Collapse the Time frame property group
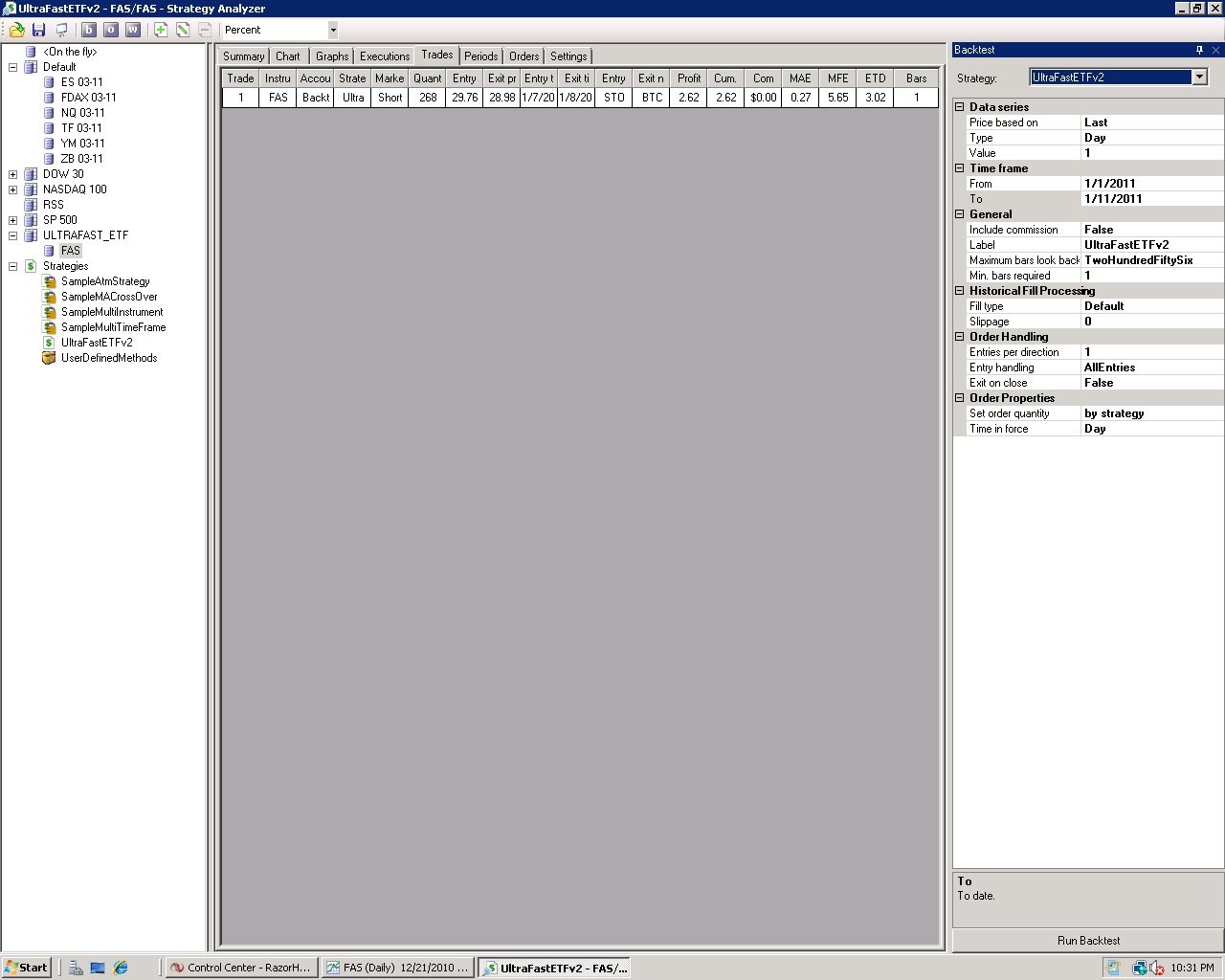Screen dimensions: 1225x980 coord(960,168)
